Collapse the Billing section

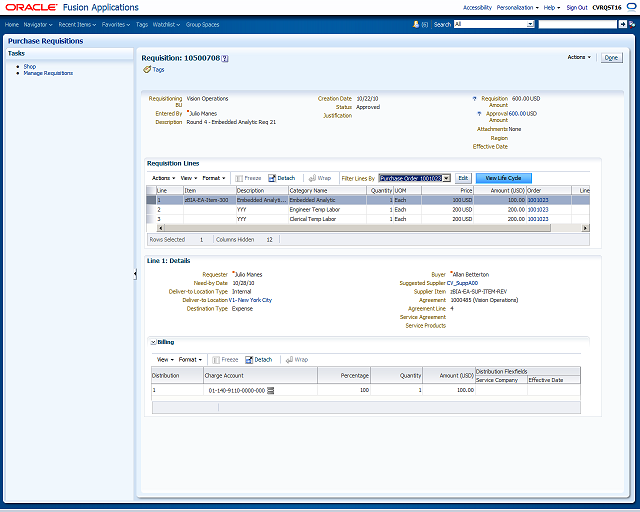click(x=153, y=342)
